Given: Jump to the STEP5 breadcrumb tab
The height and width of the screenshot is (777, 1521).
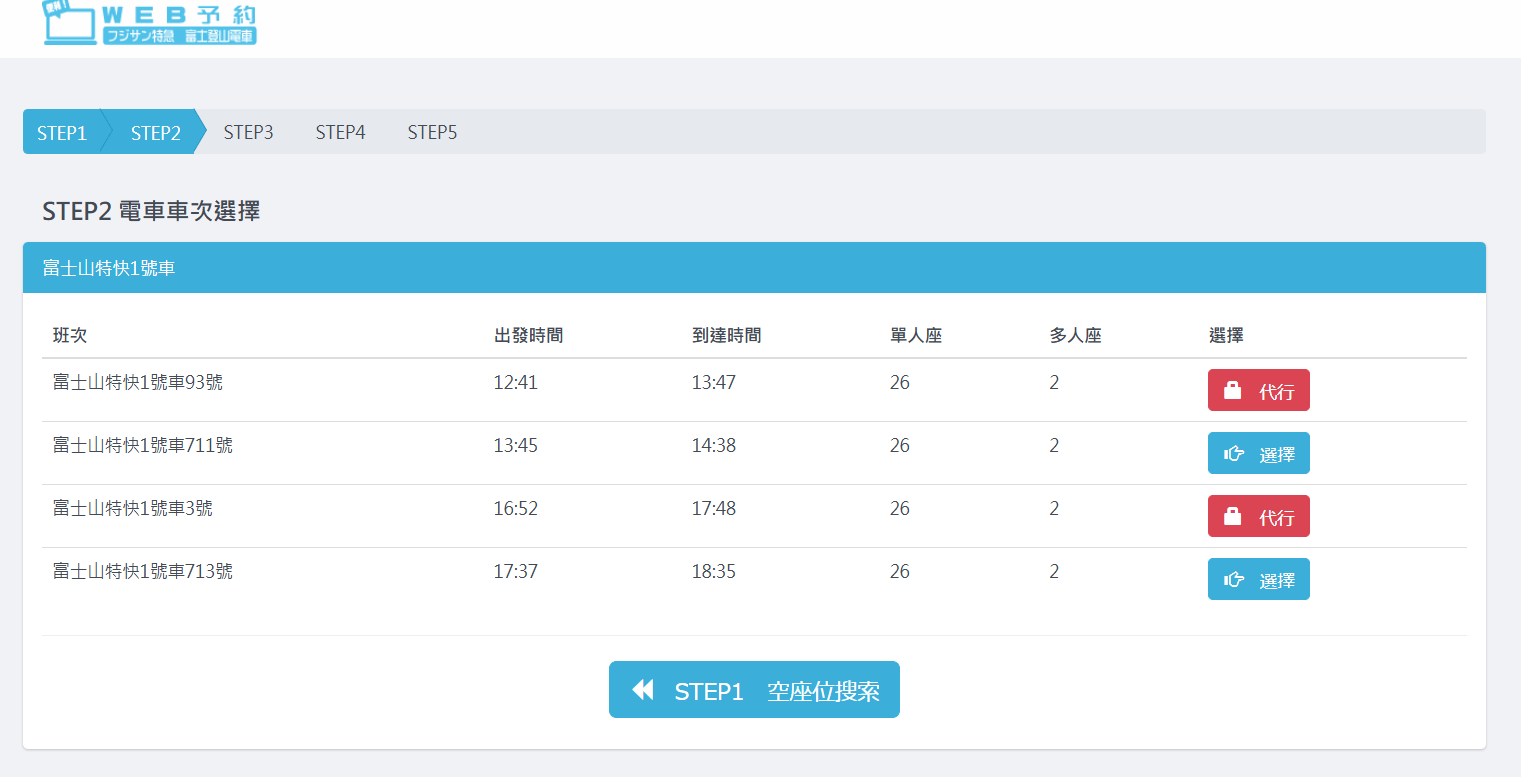Looking at the screenshot, I should coord(432,133).
